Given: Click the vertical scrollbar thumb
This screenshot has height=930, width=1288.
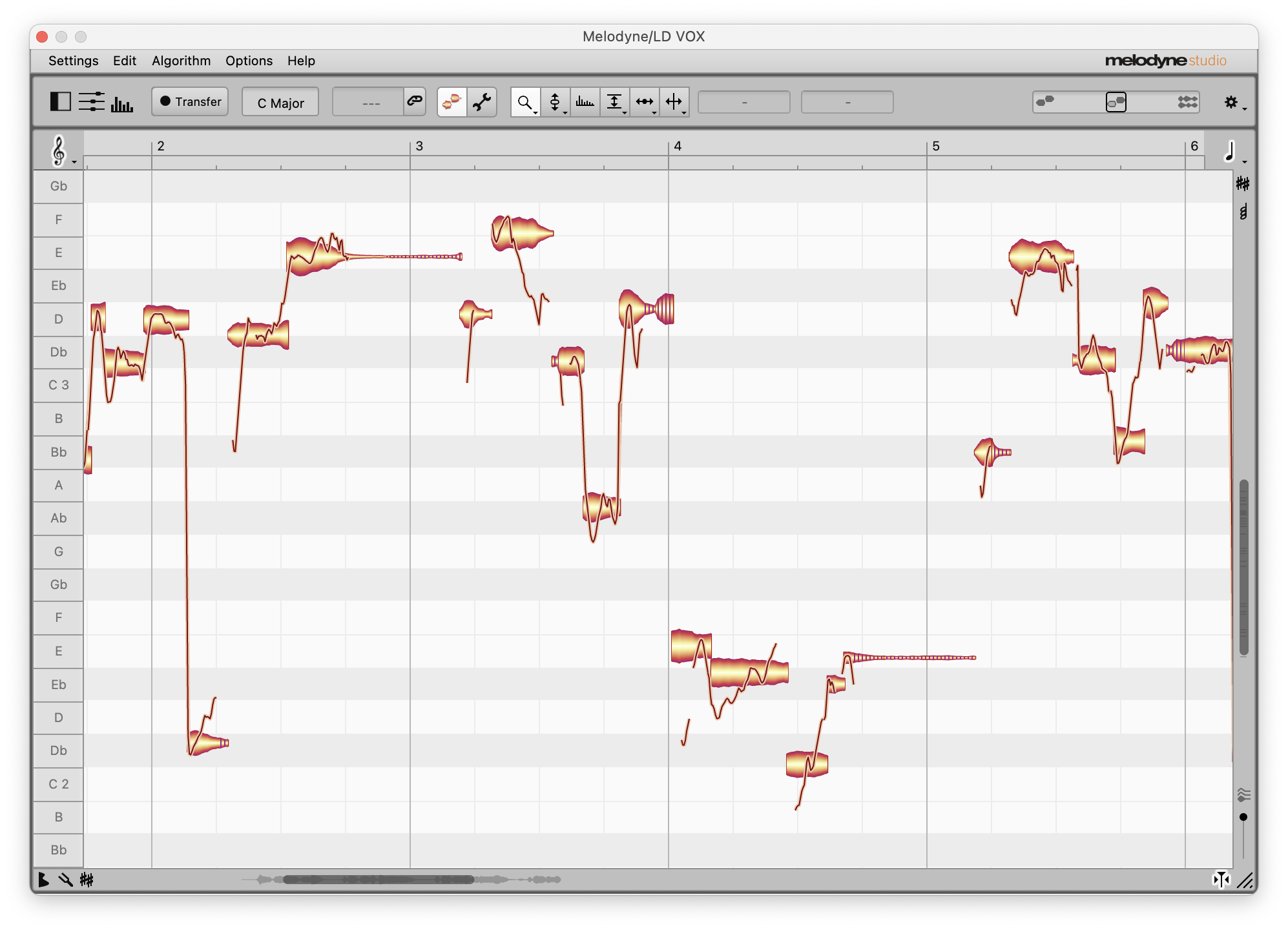Looking at the screenshot, I should click(1244, 567).
